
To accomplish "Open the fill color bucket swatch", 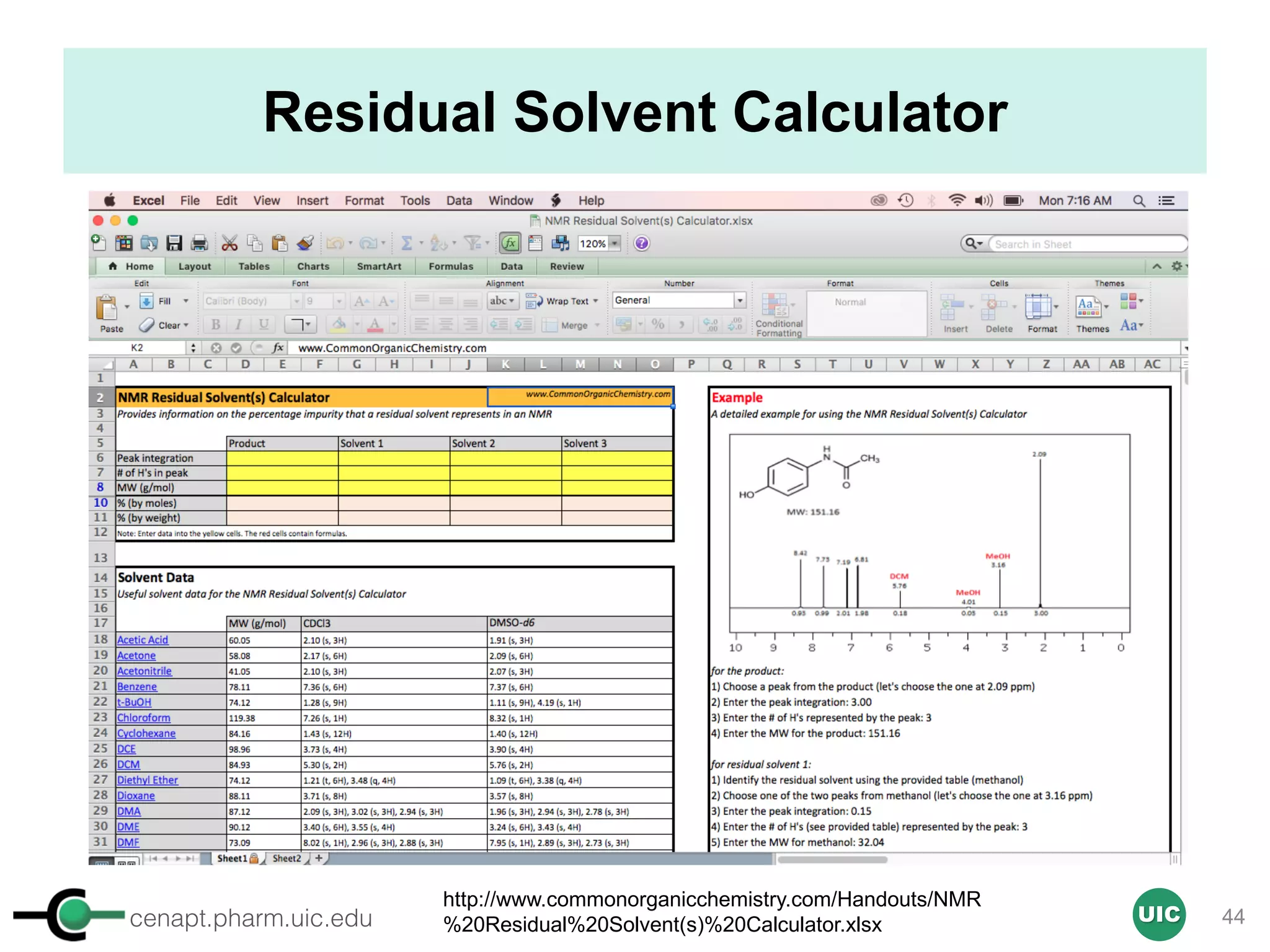I will (x=339, y=324).
